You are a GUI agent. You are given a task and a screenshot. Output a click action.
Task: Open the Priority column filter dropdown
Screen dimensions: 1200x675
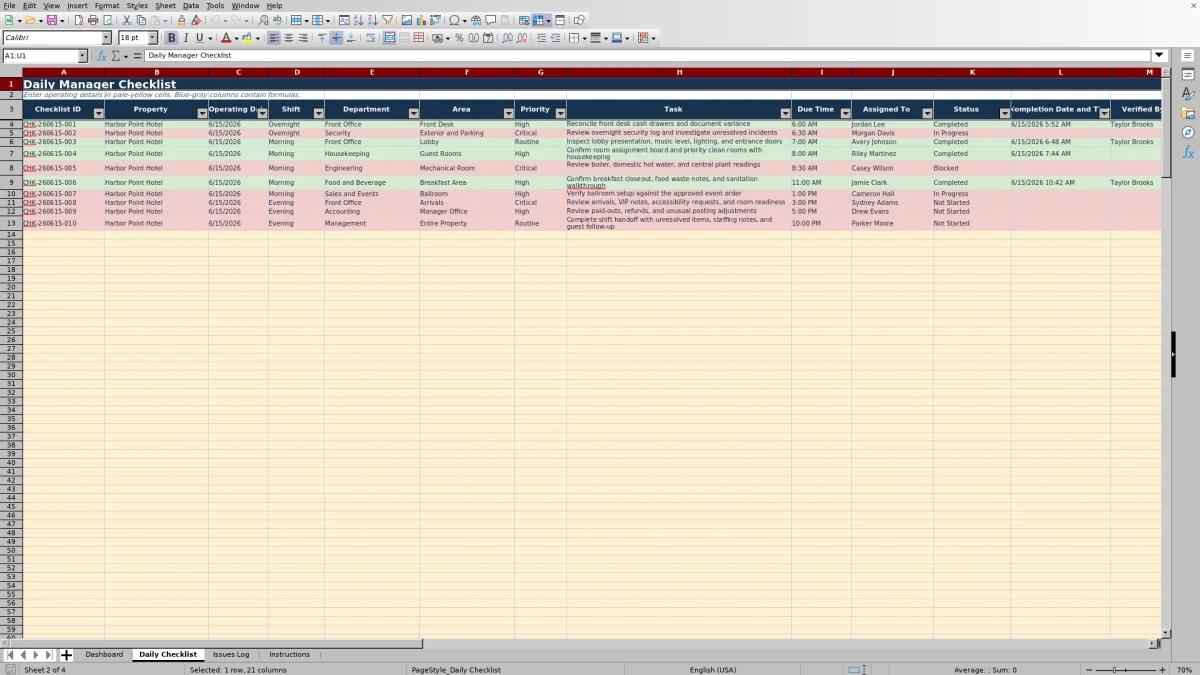[x=561, y=113]
